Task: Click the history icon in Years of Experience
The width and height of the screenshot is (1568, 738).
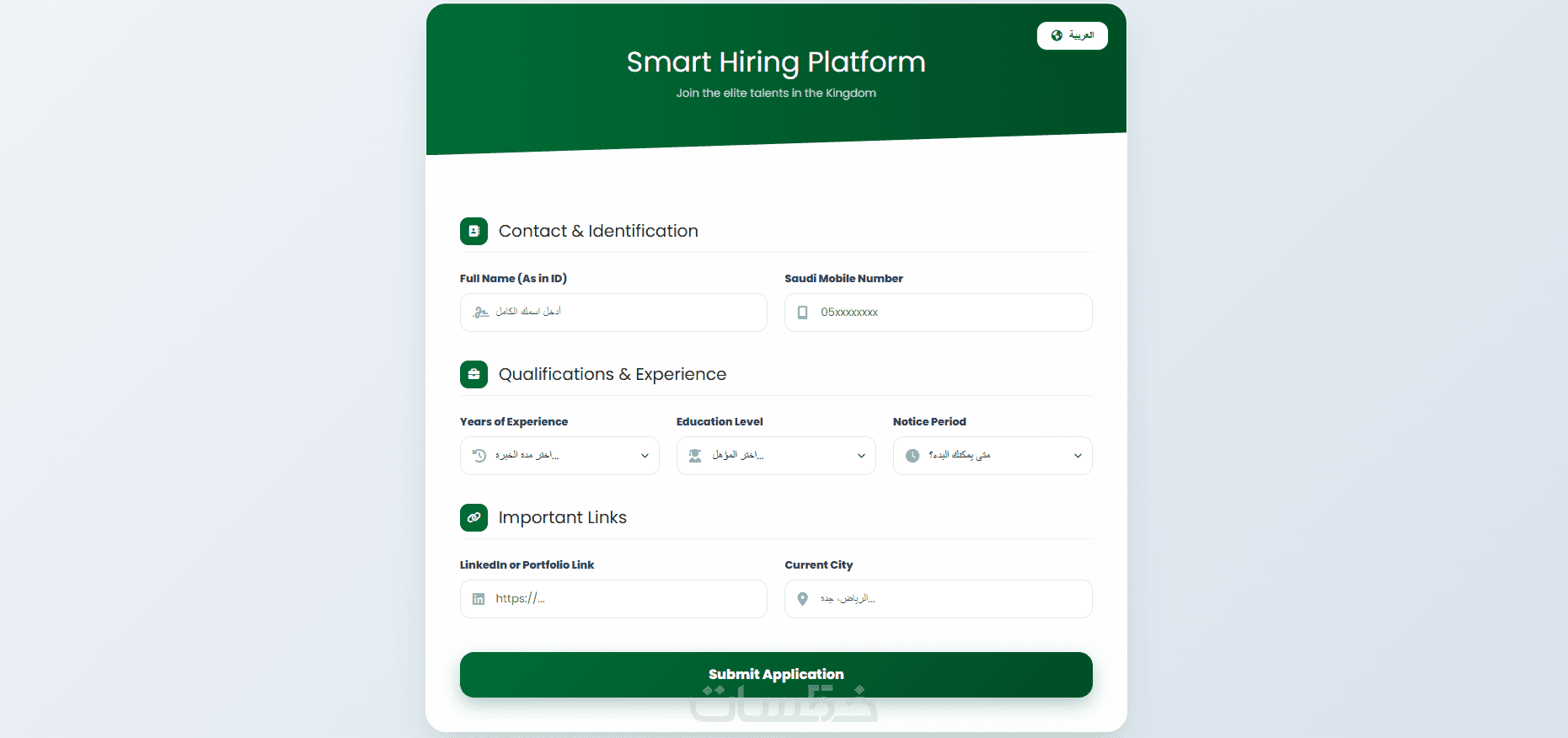Action: tap(479, 456)
